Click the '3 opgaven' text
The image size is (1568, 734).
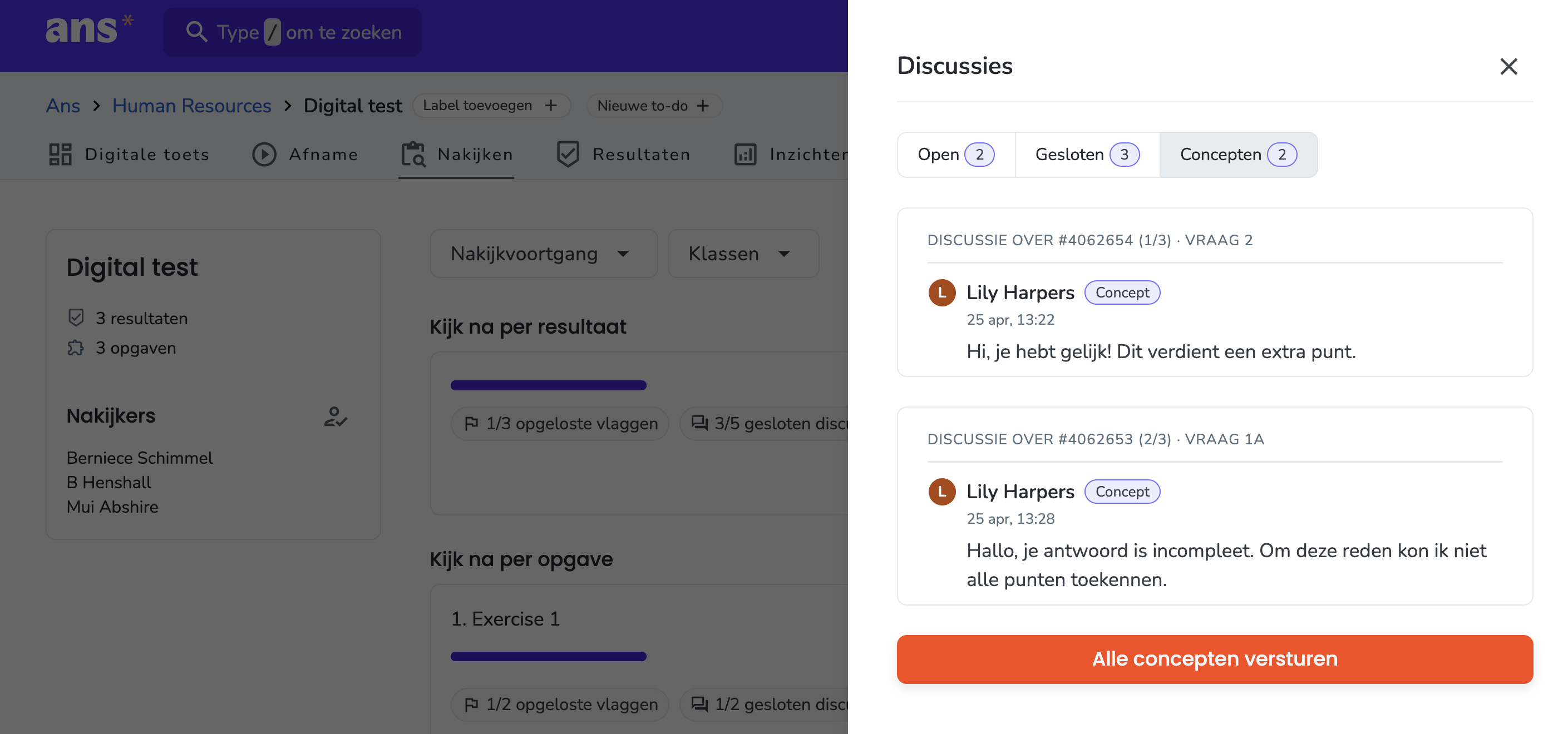click(135, 348)
